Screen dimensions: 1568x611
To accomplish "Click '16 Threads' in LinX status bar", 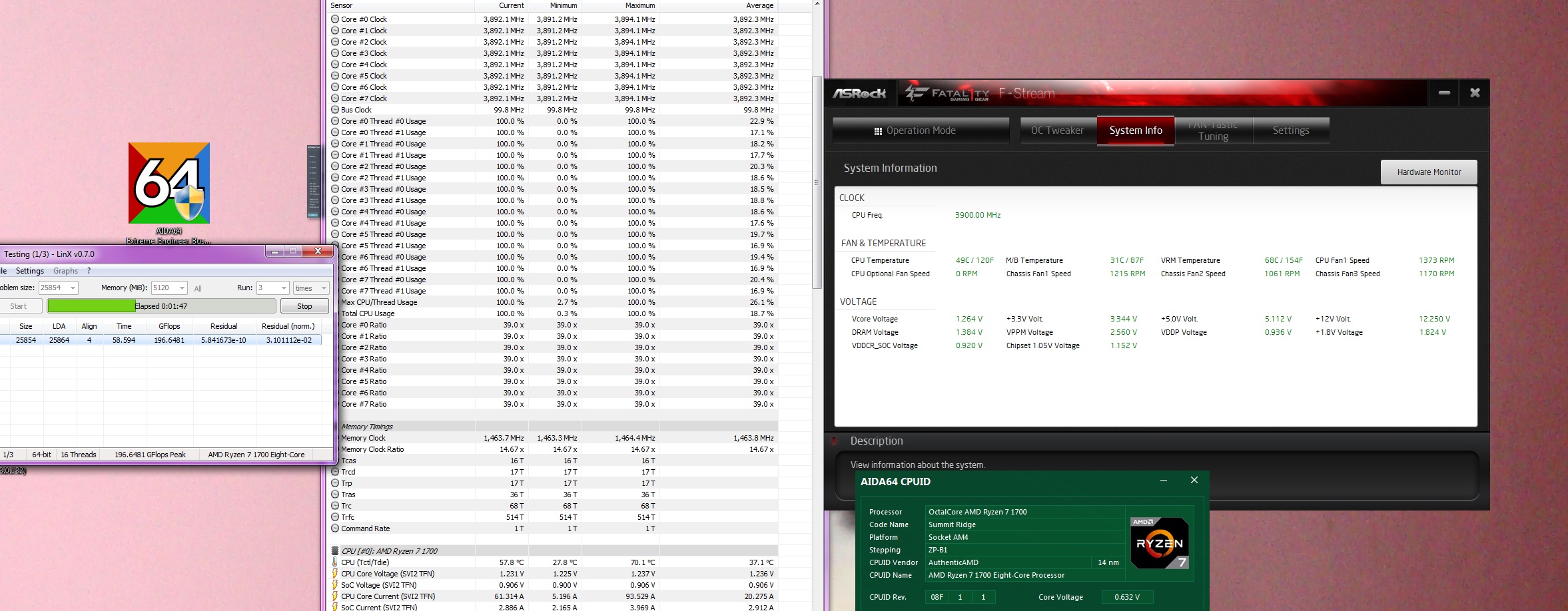I will (x=79, y=455).
